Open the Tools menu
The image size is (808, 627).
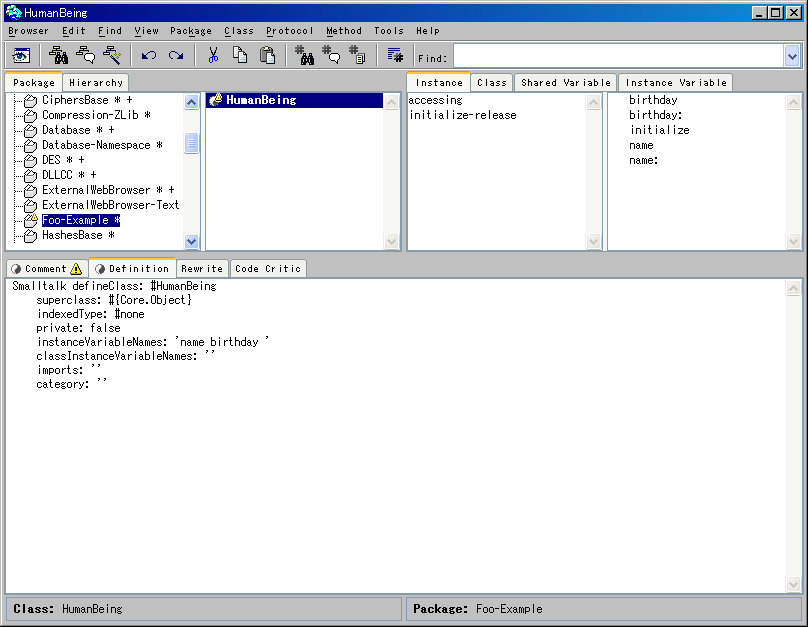(x=389, y=31)
